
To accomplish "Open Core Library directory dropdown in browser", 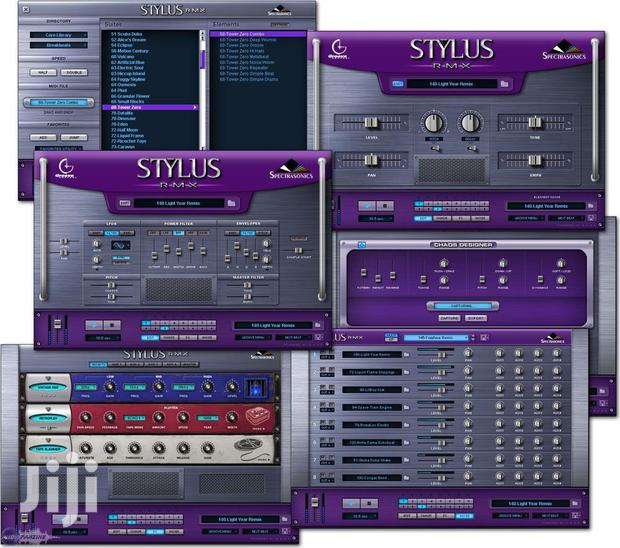I will [59, 35].
